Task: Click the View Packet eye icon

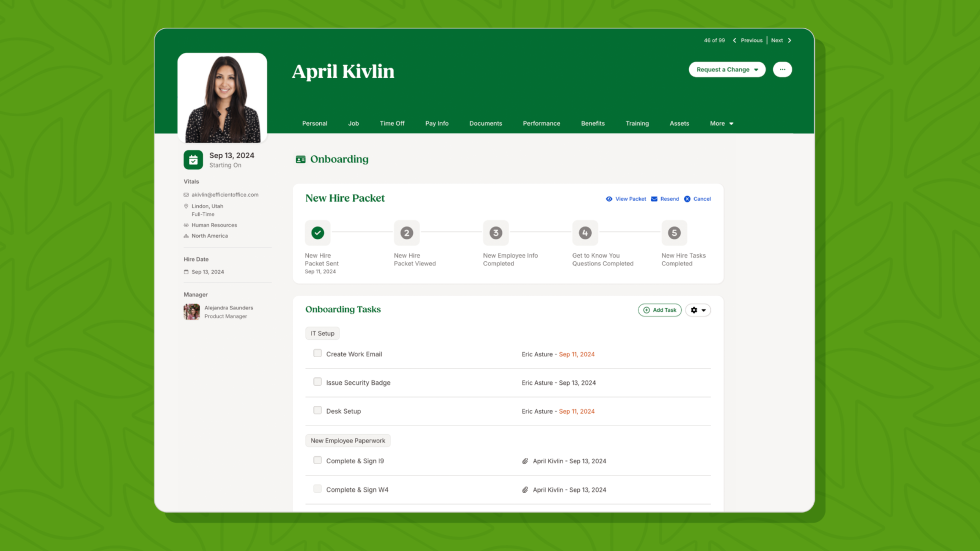Action: coord(609,199)
